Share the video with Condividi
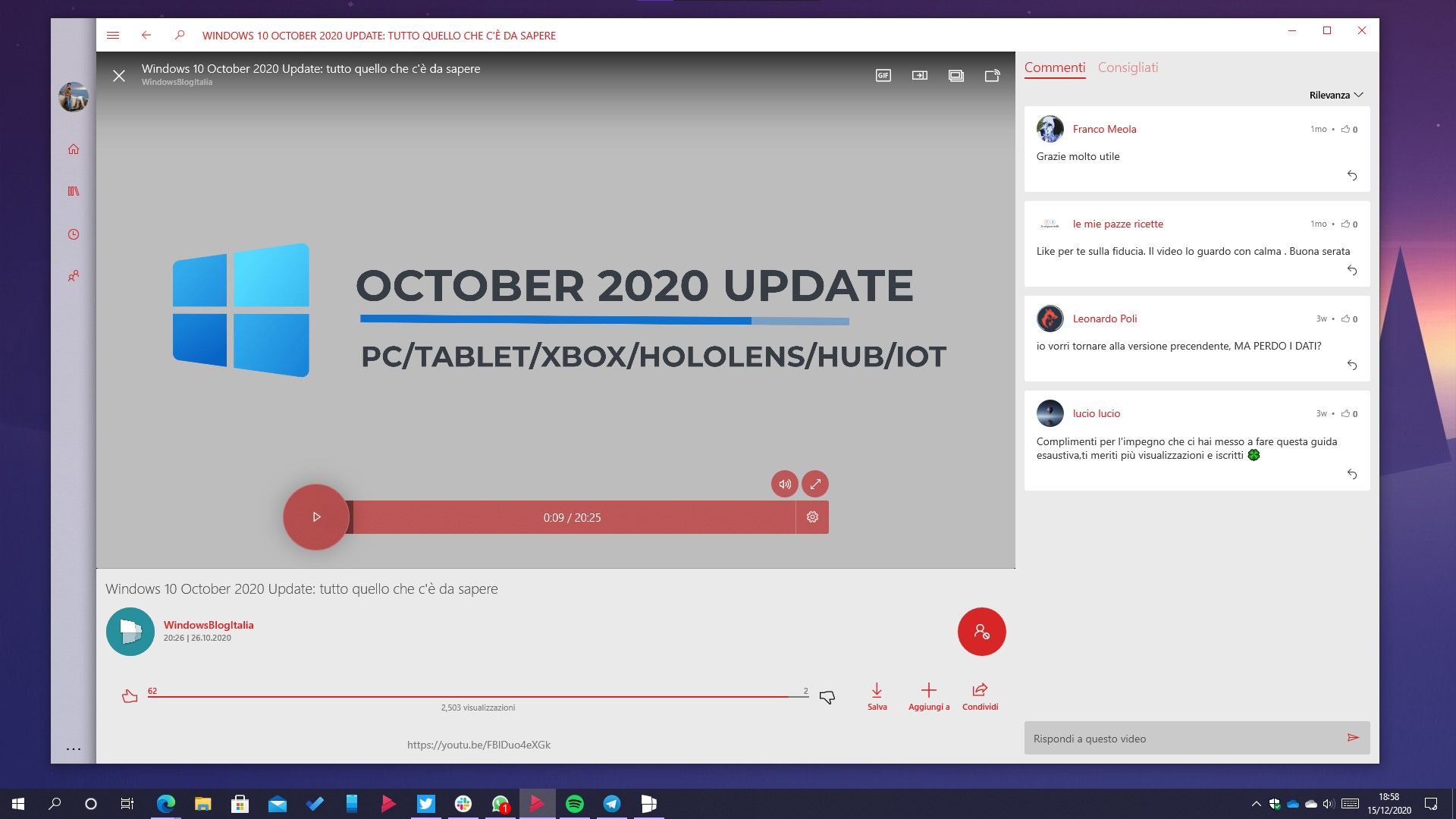Image resolution: width=1456 pixels, height=819 pixels. pos(980,696)
